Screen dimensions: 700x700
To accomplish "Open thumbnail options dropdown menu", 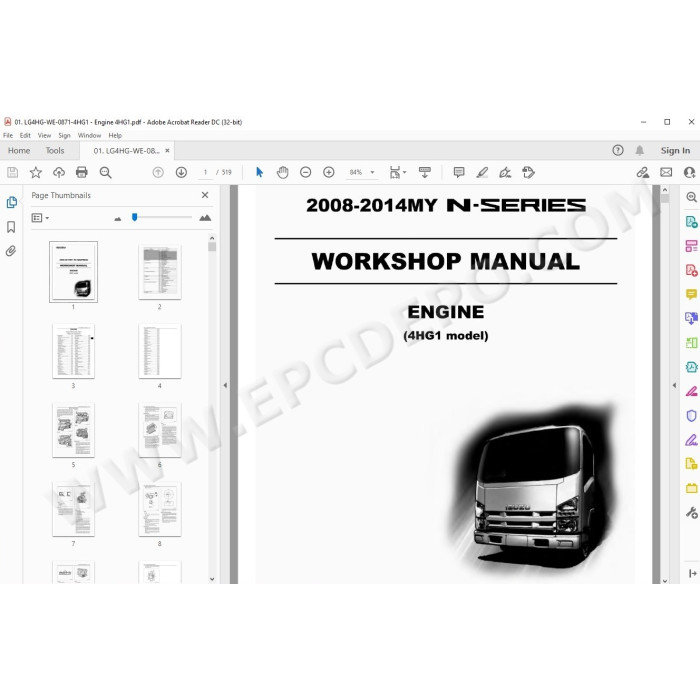I will (40, 218).
